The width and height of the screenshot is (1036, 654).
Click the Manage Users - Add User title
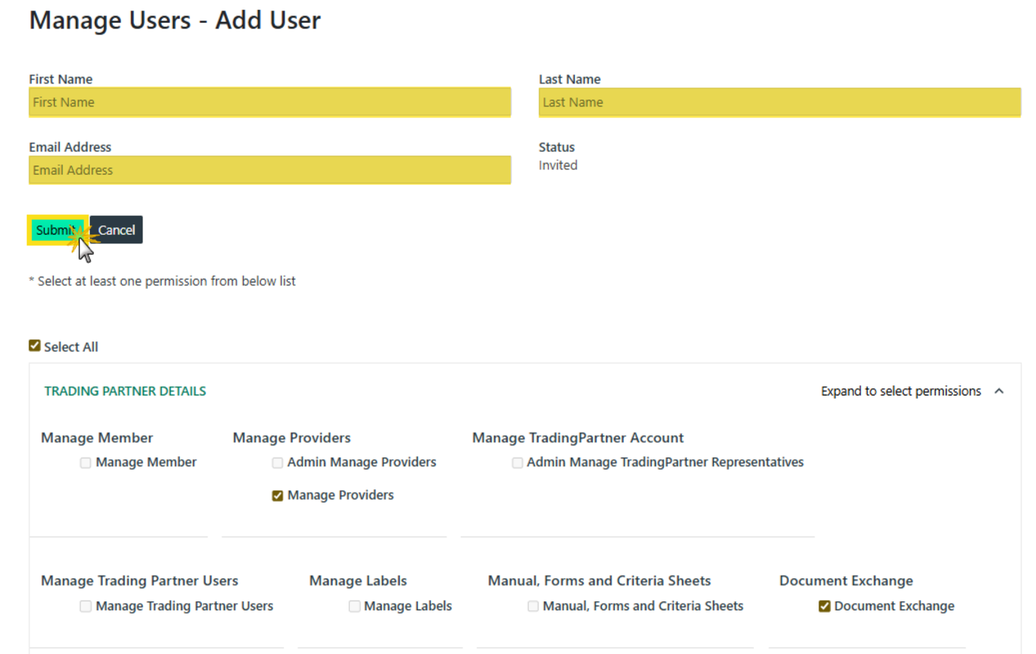(175, 20)
